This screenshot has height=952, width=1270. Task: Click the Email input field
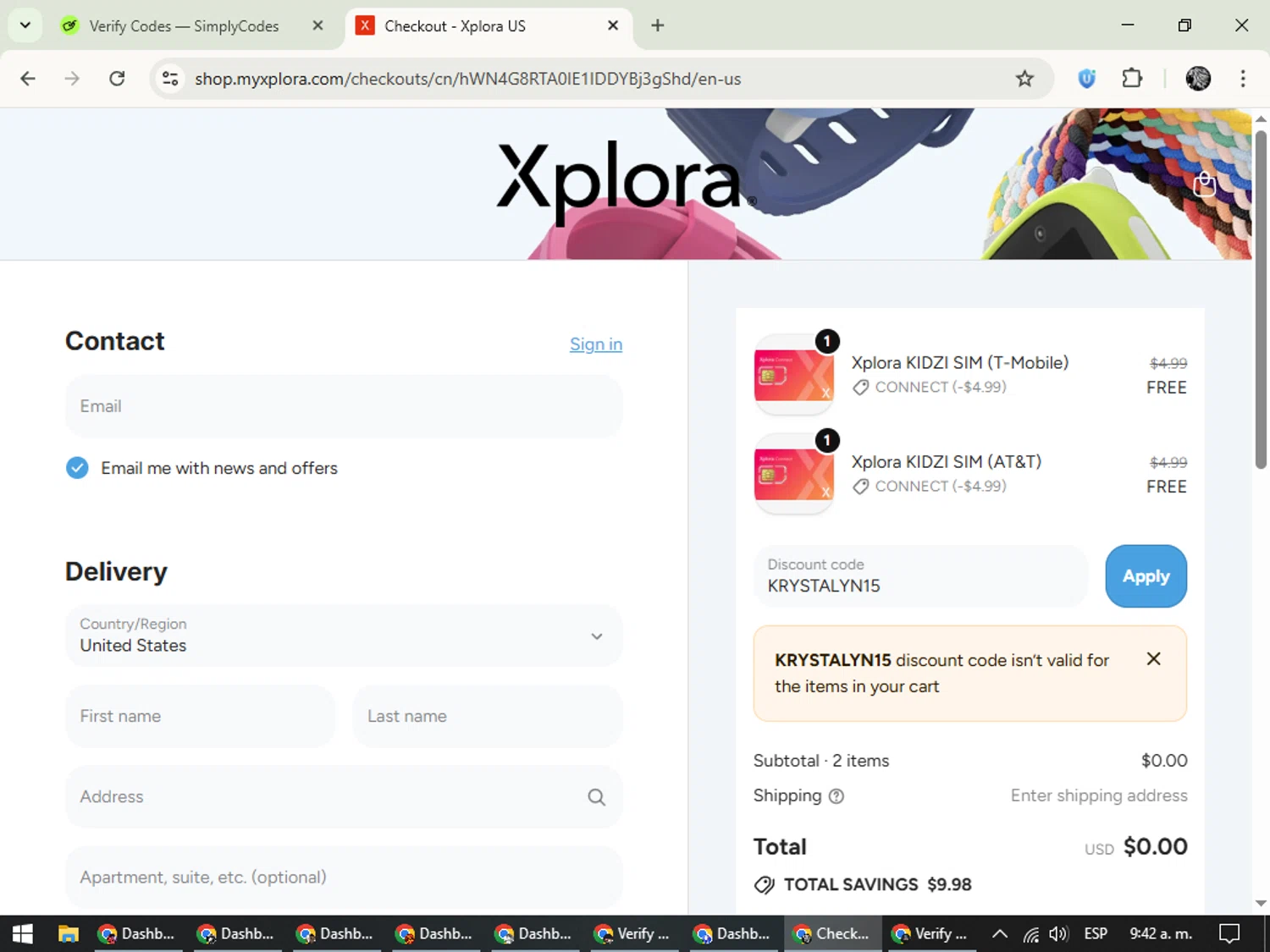click(x=344, y=406)
